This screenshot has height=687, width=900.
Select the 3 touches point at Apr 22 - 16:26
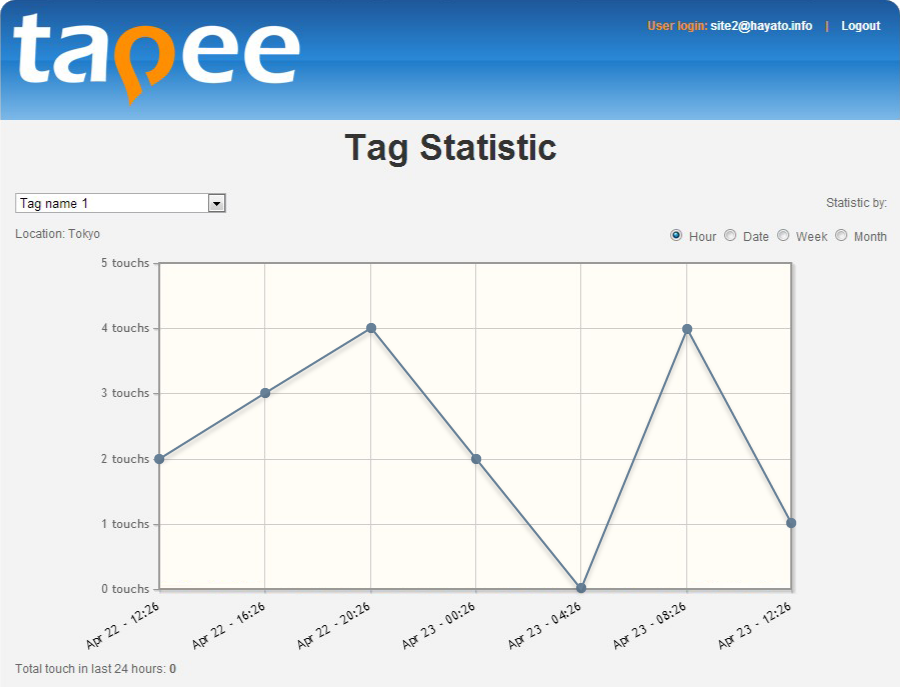265,393
